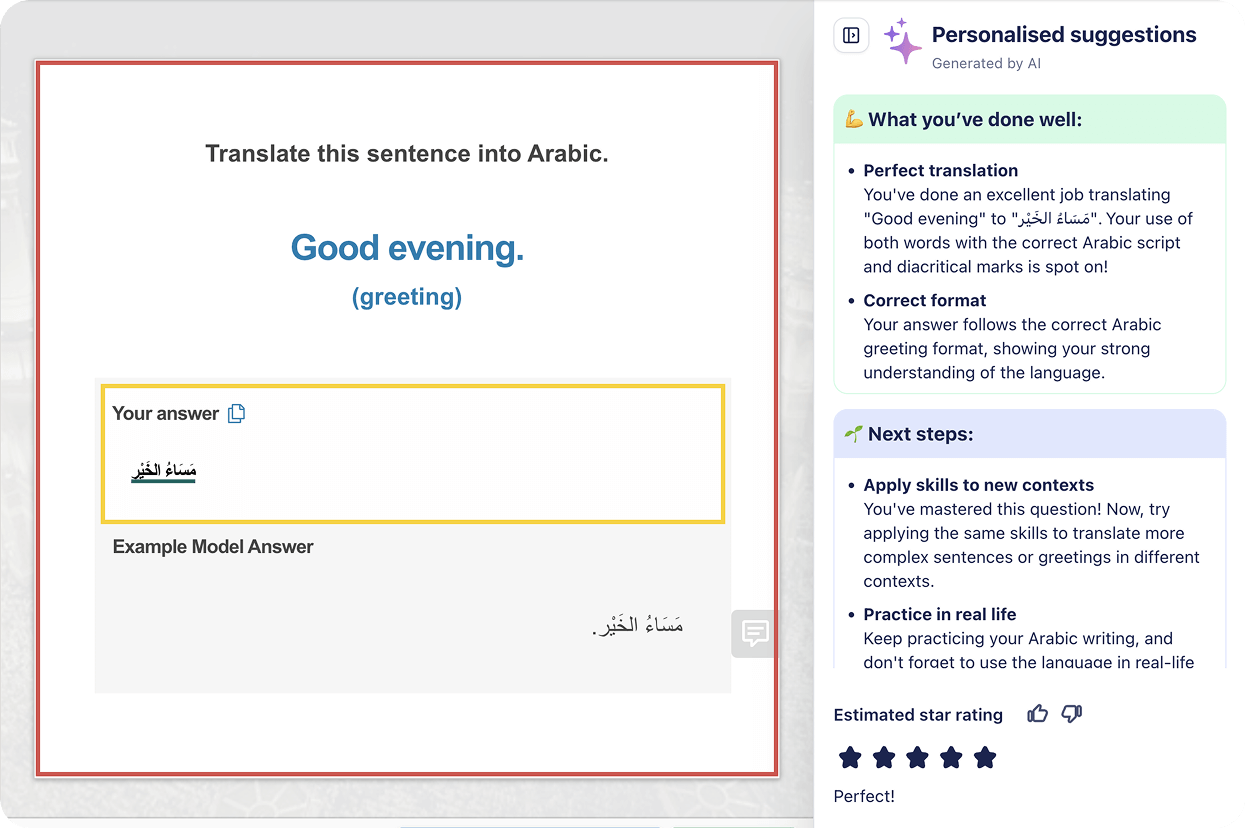Screen dimensions: 1245x828
Task: Give thumbs down to the star rating
Action: 1072,714
